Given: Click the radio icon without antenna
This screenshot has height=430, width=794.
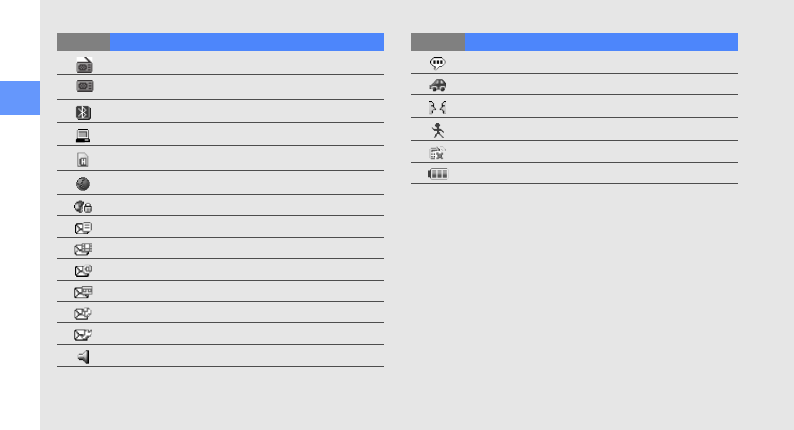Looking at the screenshot, I should click(x=85, y=86).
